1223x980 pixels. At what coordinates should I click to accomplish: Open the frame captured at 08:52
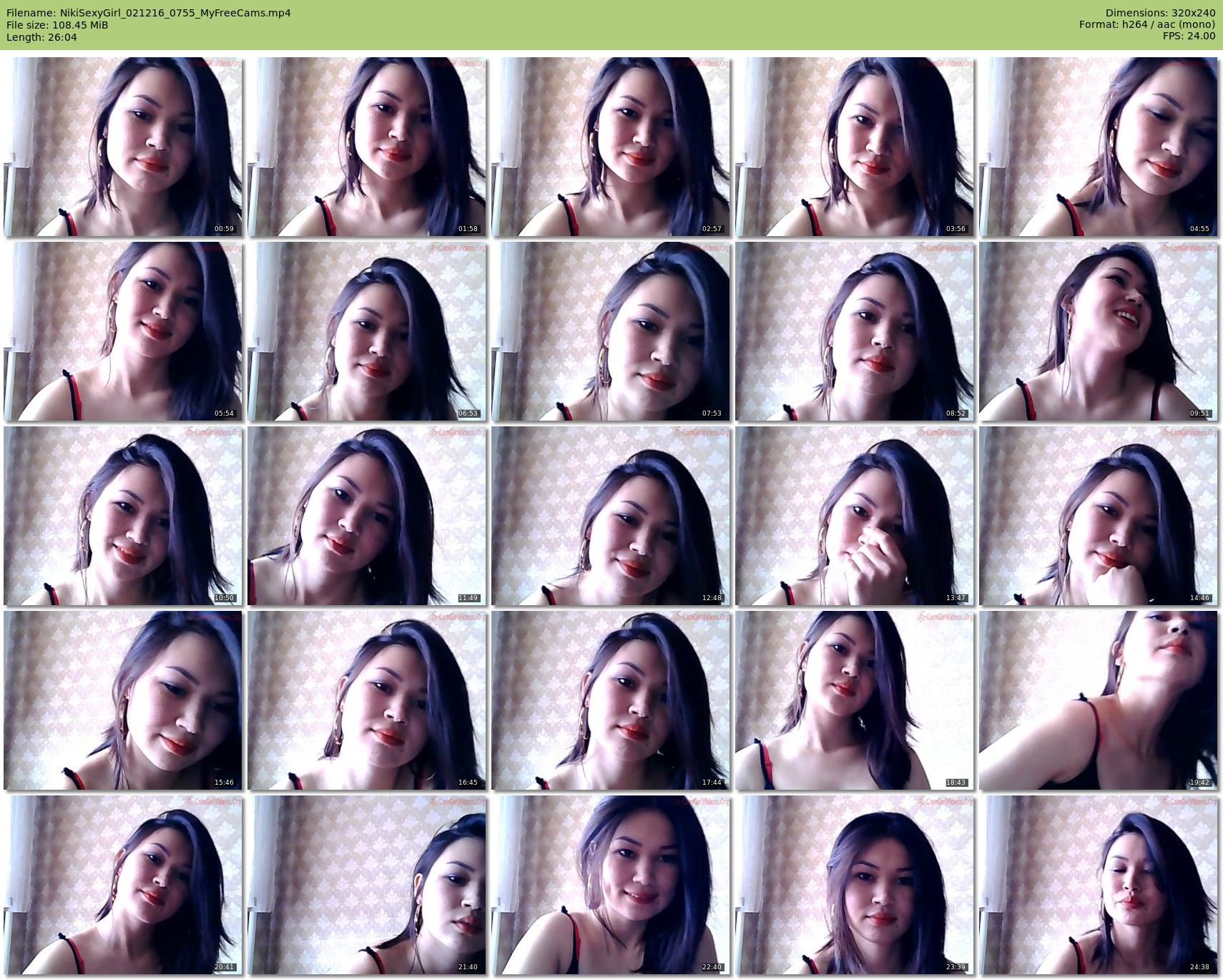tap(855, 331)
